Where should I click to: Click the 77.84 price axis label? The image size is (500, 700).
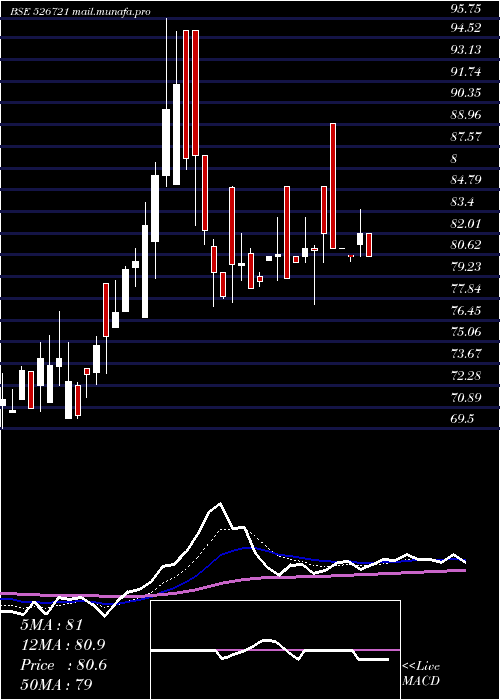466,288
